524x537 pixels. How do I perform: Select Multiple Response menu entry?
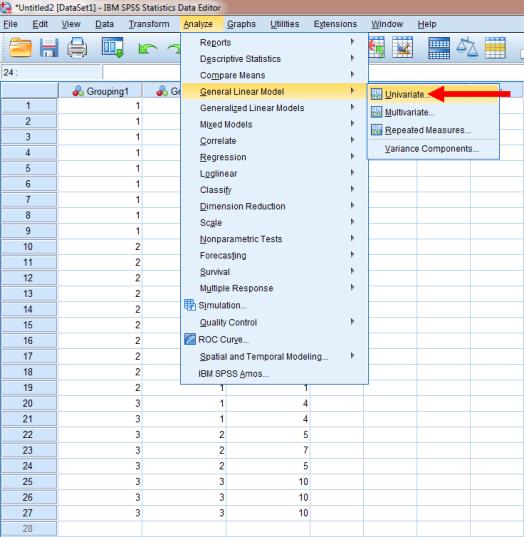[275, 288]
